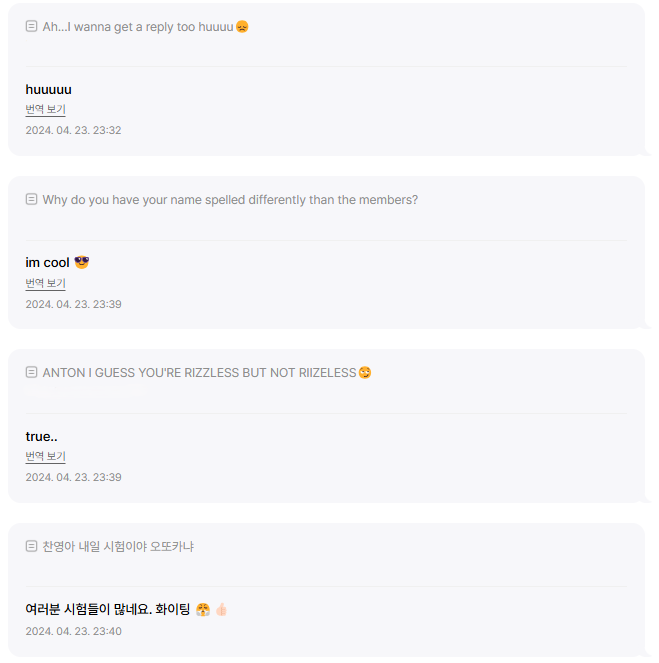
Task: Click the note icon beside the RIZZLESS comment
Action: point(32,372)
